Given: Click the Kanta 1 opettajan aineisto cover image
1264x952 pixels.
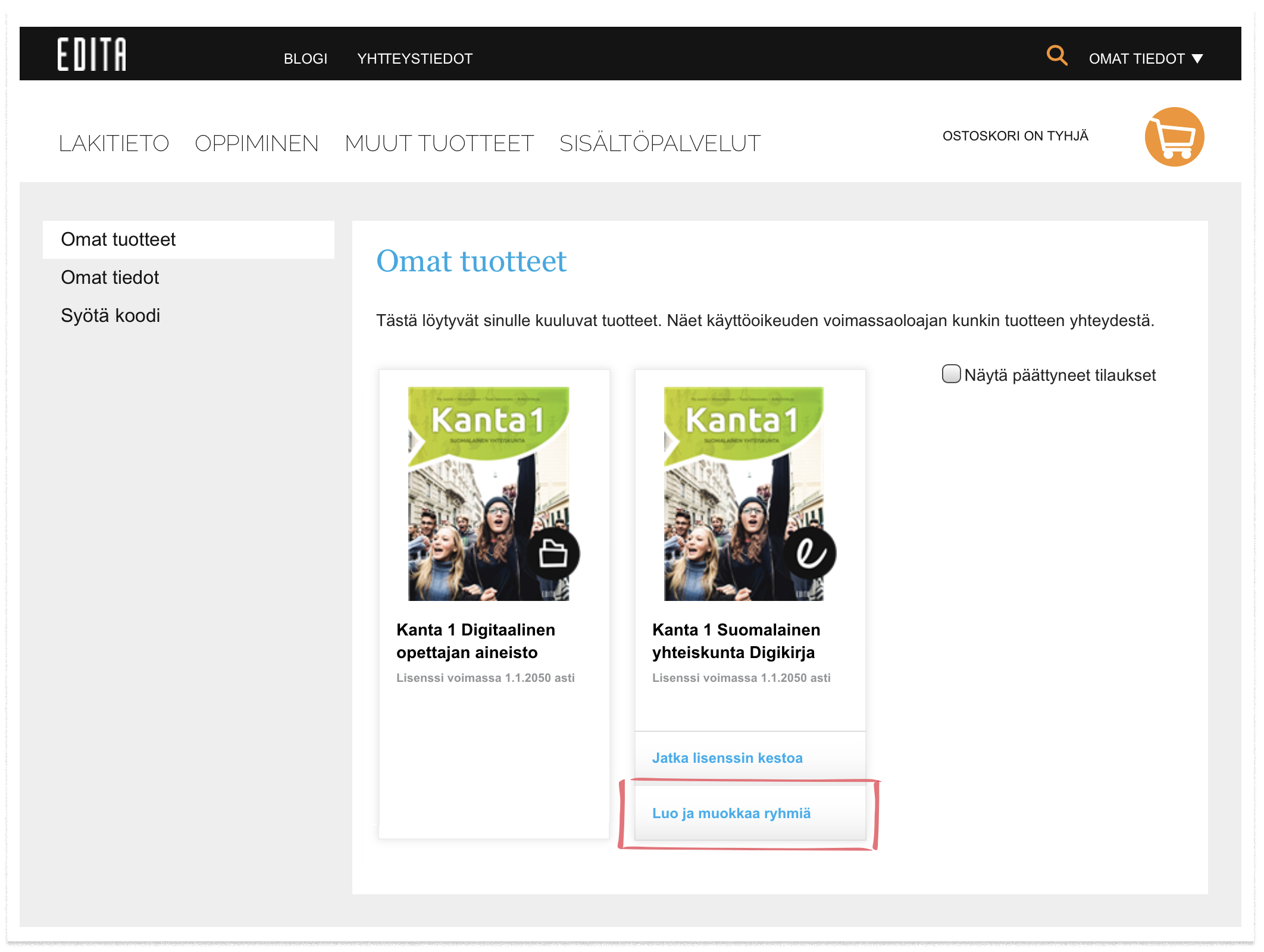Looking at the screenshot, I should tap(489, 493).
